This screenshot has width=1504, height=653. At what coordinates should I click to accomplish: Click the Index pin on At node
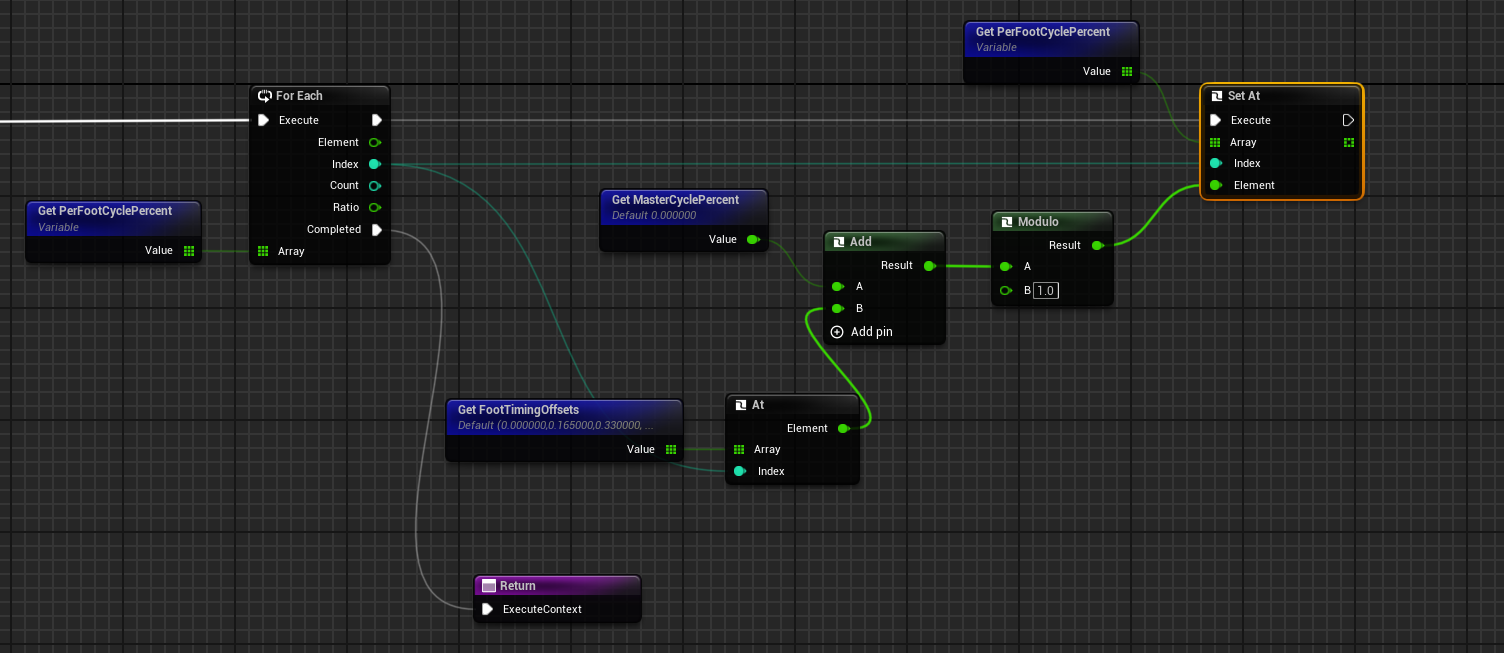(x=739, y=471)
